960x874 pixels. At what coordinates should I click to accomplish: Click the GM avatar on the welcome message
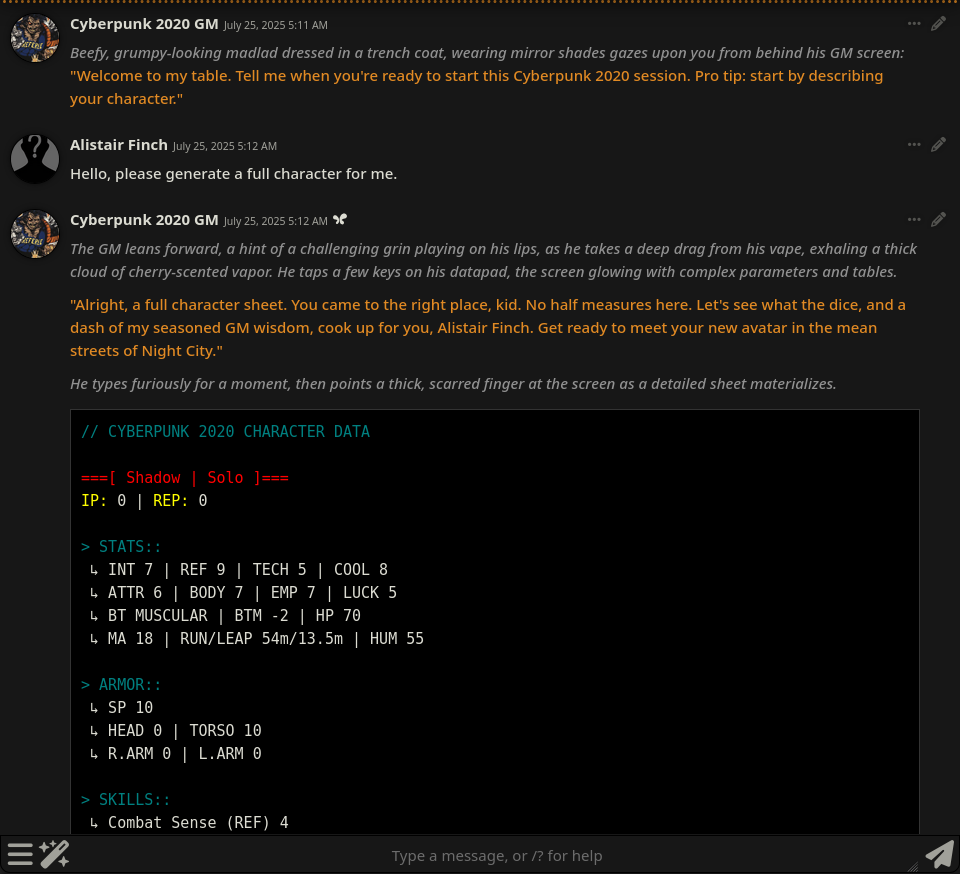tap(35, 38)
